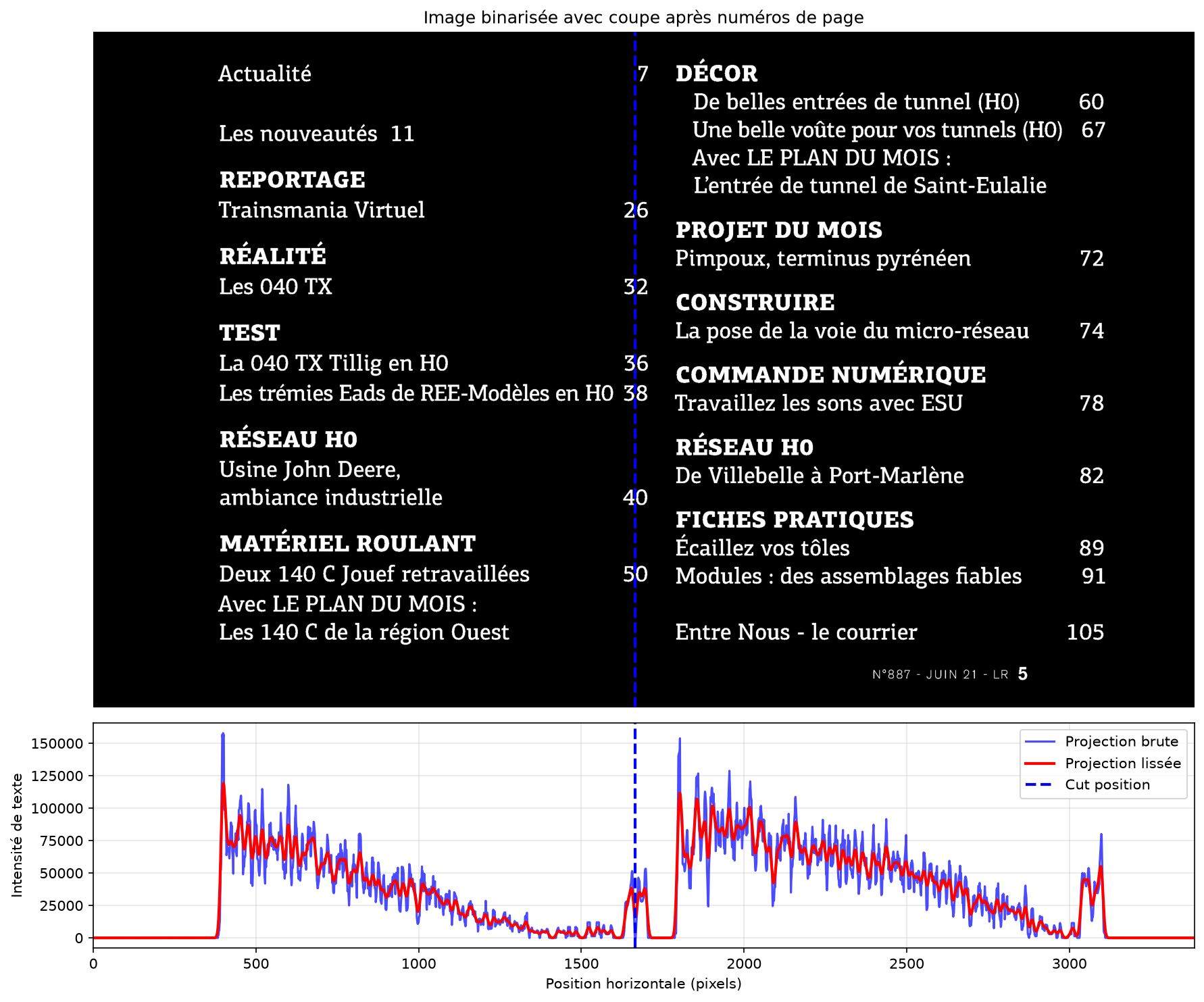Select "Deux 140 C Jouef retravaillées"
This screenshot has height=1002, width=1204.
click(x=374, y=574)
